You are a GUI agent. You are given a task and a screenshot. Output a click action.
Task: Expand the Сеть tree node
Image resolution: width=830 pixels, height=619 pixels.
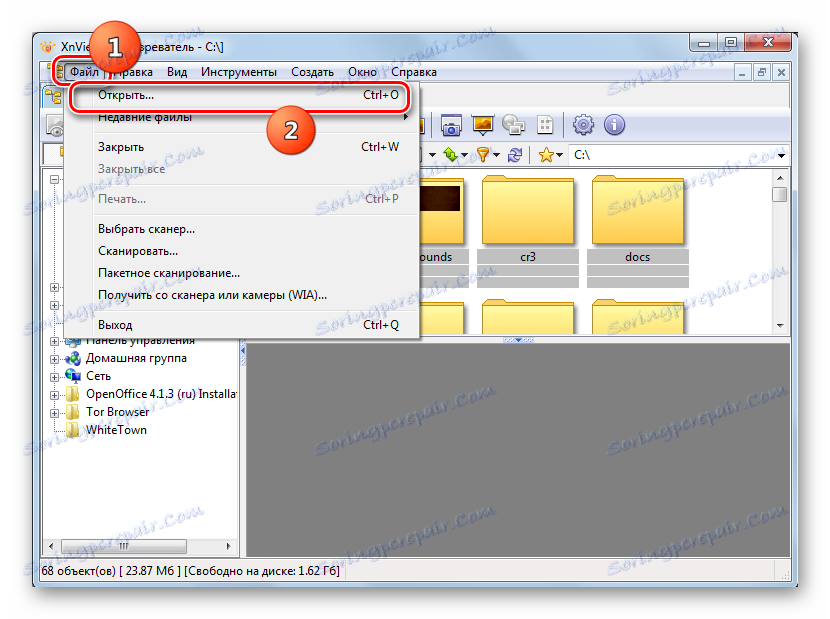[x=55, y=377]
